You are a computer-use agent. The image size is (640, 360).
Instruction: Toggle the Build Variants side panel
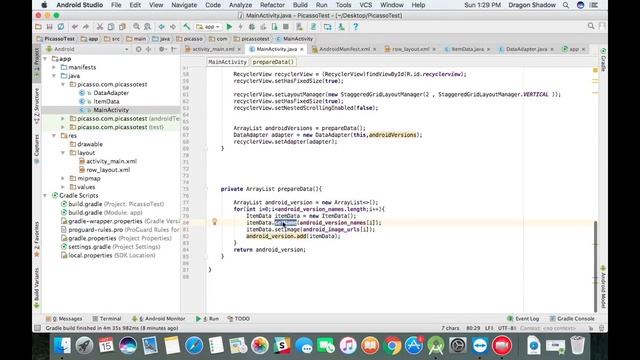pyautogui.click(x=37, y=288)
